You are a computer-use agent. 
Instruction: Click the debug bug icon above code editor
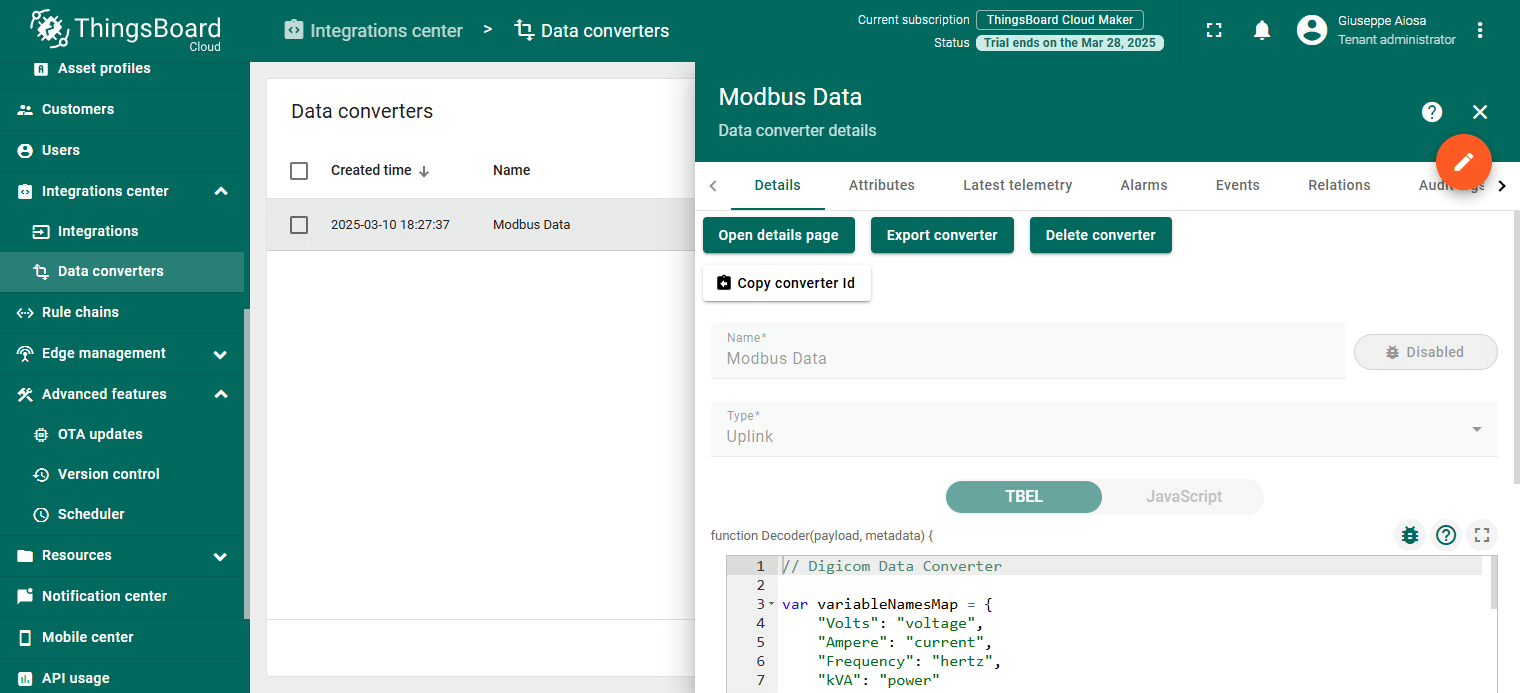(1410, 535)
